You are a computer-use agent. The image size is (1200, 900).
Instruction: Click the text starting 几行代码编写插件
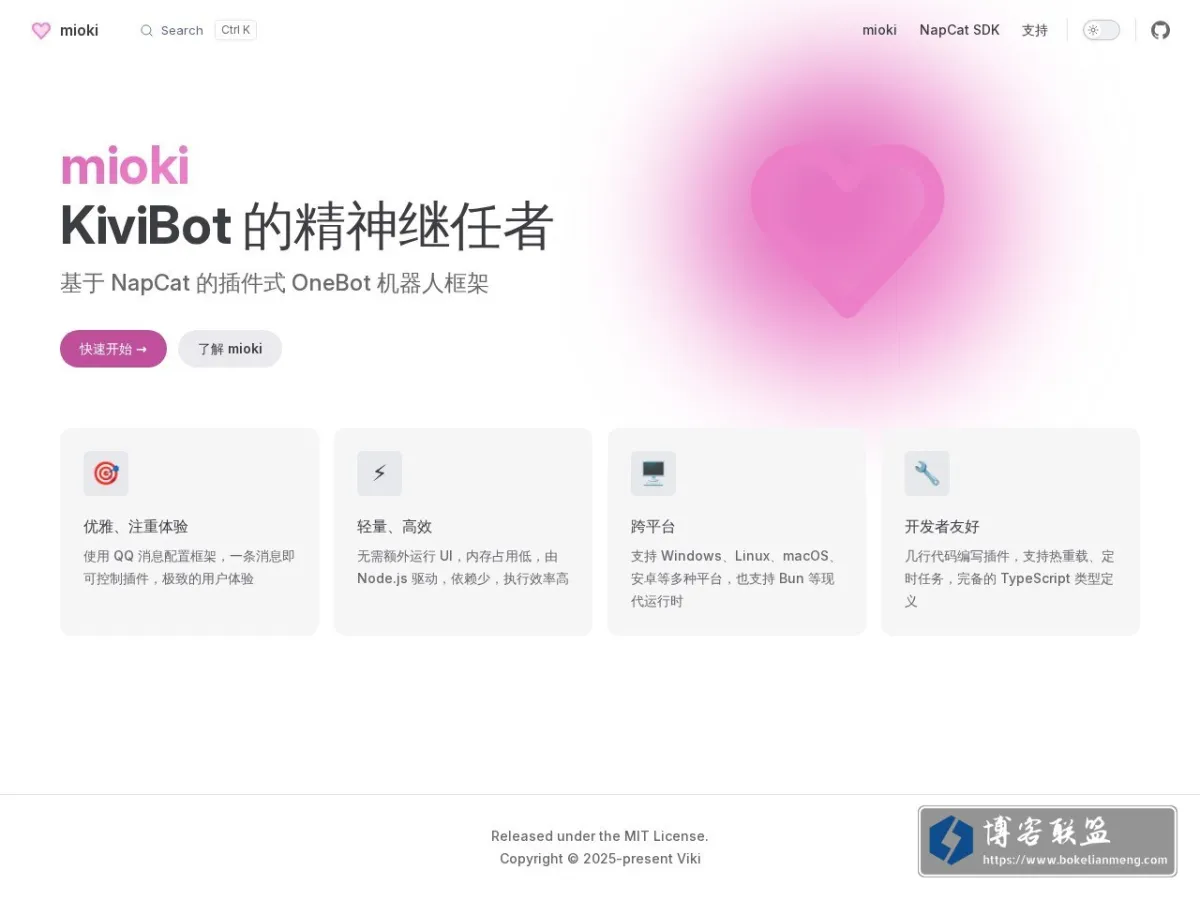[1009, 578]
